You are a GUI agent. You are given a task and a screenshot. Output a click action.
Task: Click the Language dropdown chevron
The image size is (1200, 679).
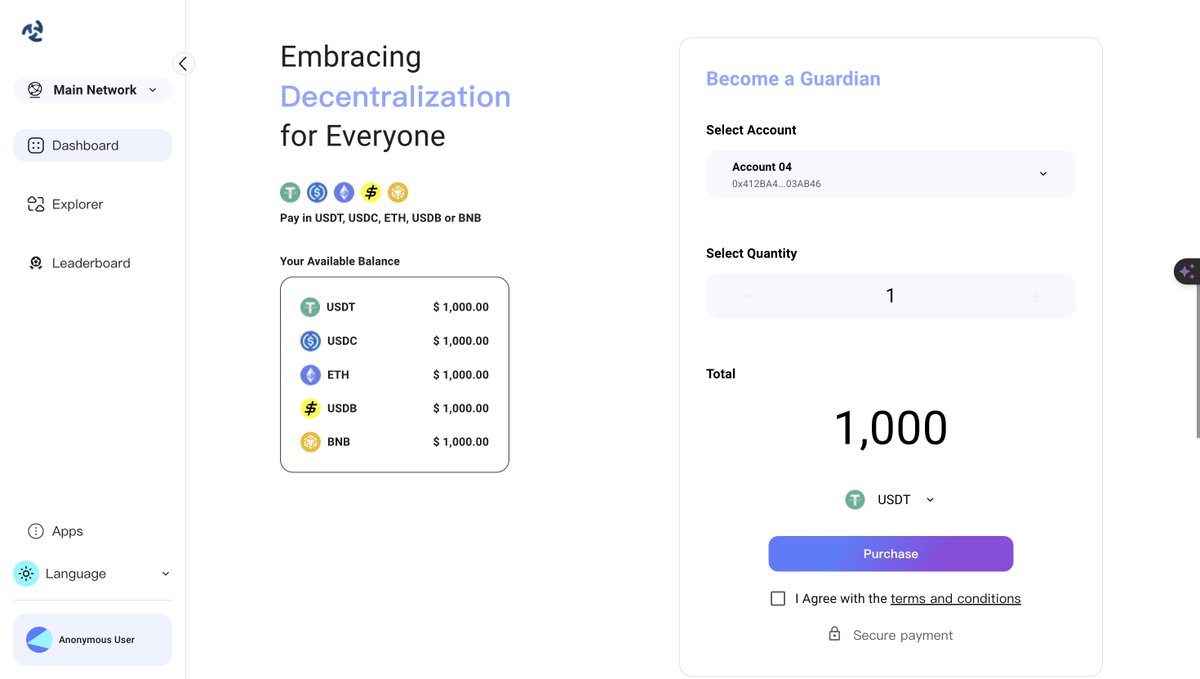[165, 574]
